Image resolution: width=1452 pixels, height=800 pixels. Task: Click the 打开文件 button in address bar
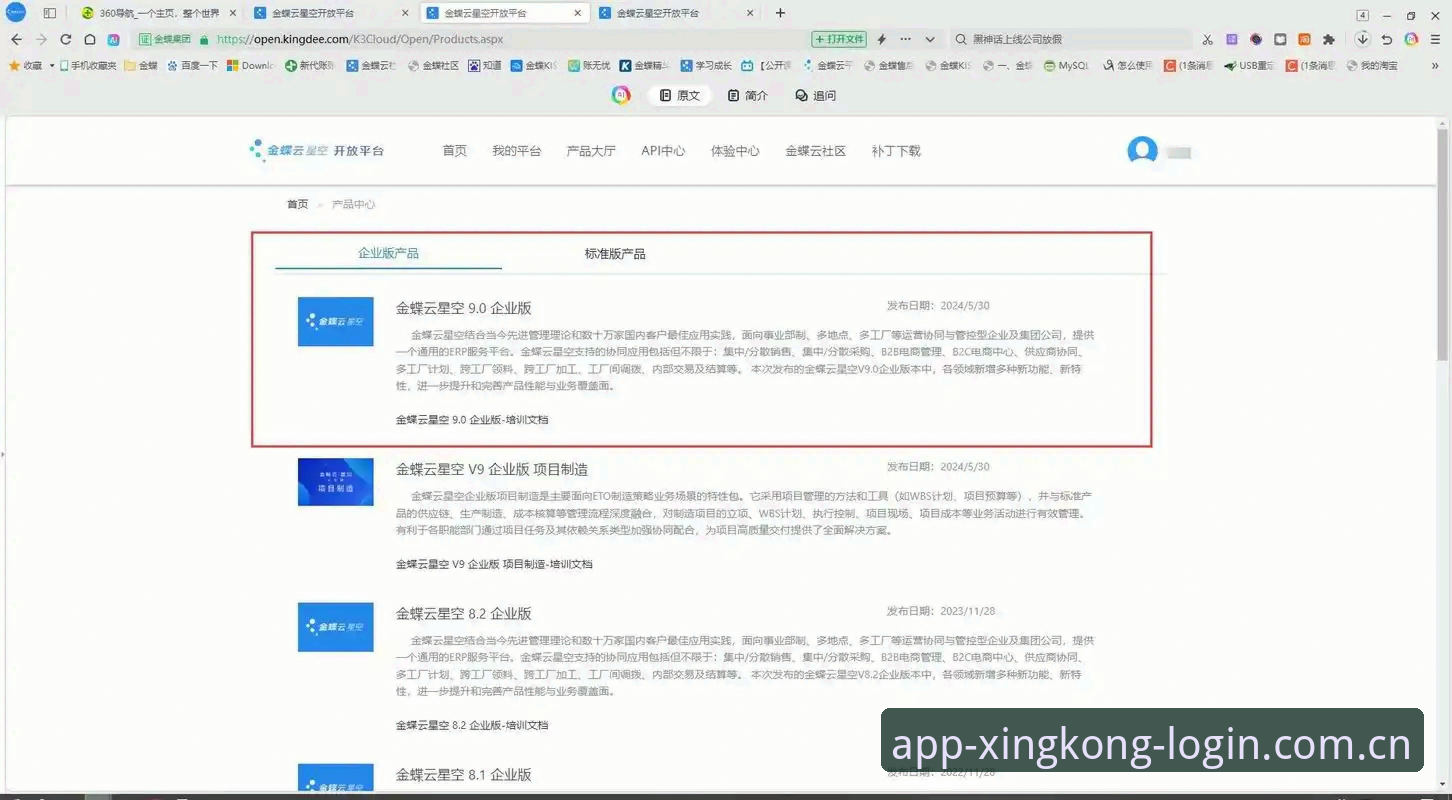coord(839,39)
